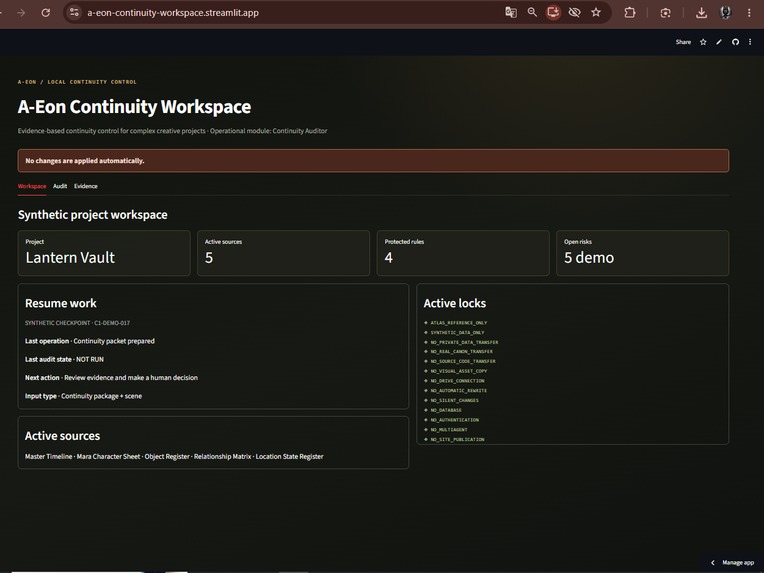Click the Protected rules value 4
764x573 pixels.
click(x=388, y=257)
